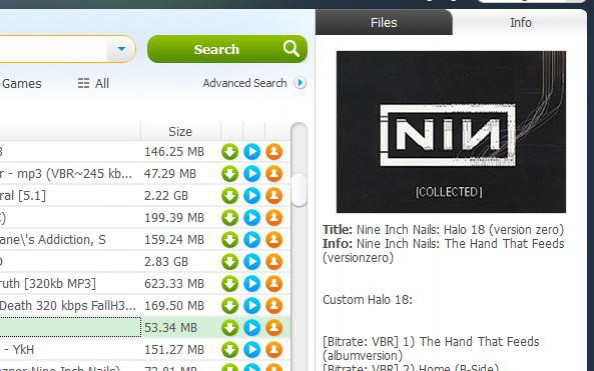594x371 pixels.
Task: Open user icon for 2.83 GB row
Action: [x=274, y=261]
